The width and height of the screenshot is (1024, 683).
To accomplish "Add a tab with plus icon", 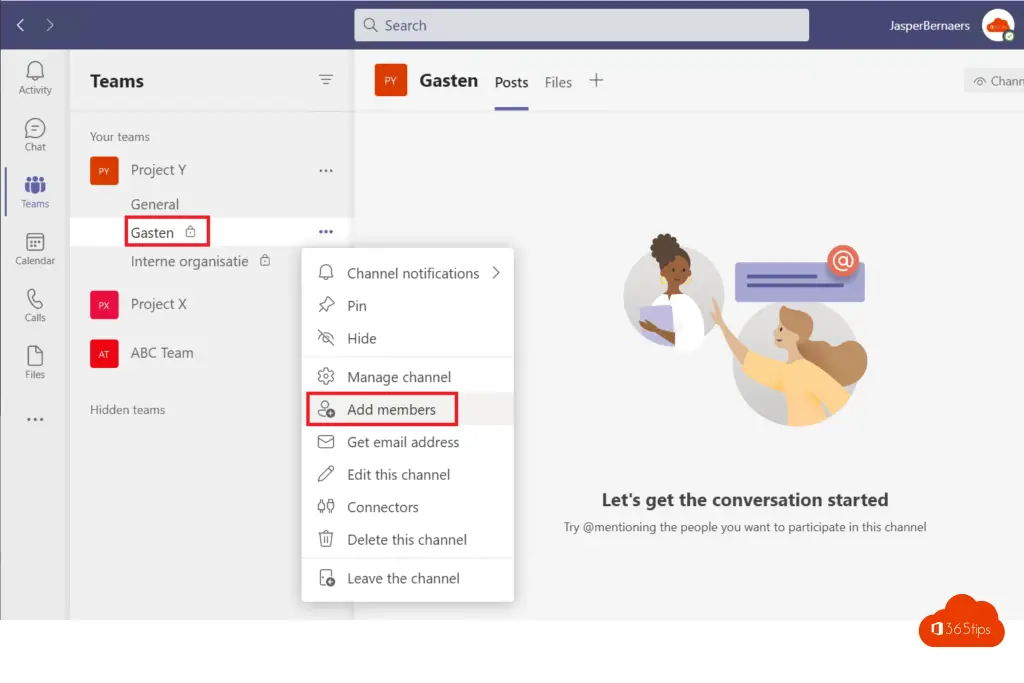I will click(x=596, y=81).
